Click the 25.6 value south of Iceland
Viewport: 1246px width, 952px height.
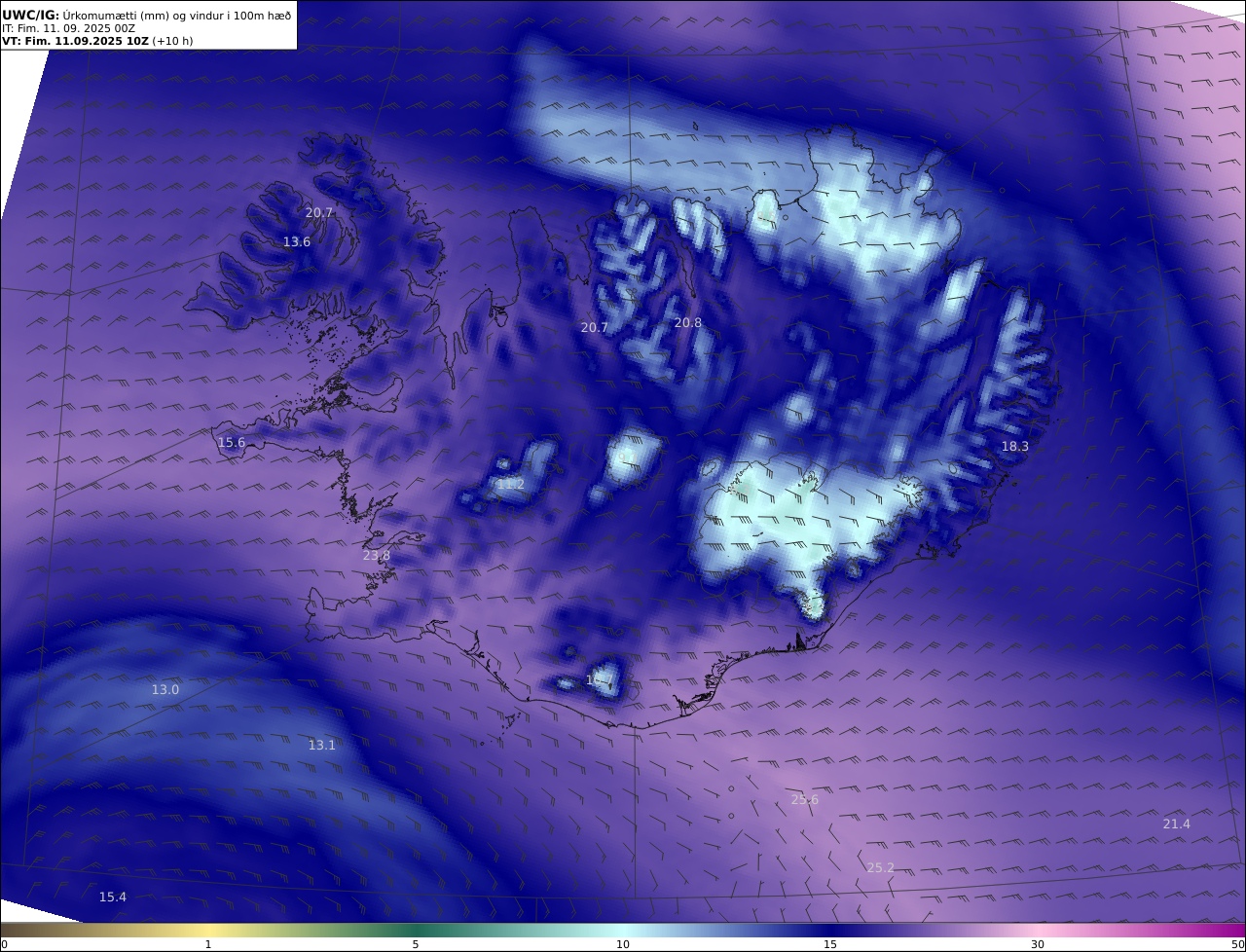(805, 800)
